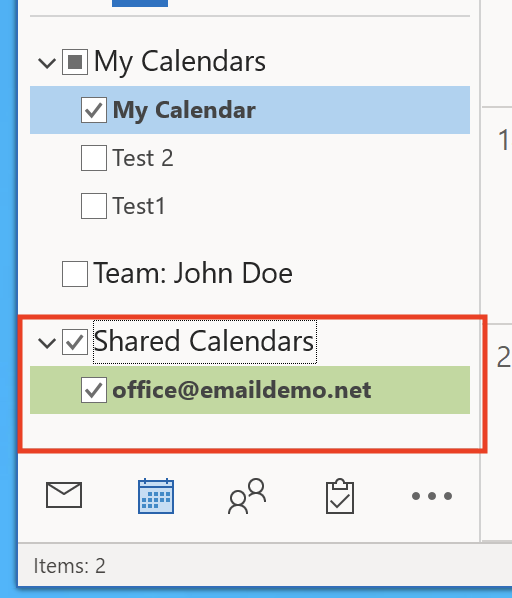
Task: Select the office@emaildemo.net shared calendar
Action: pyautogui.click(x=250, y=390)
